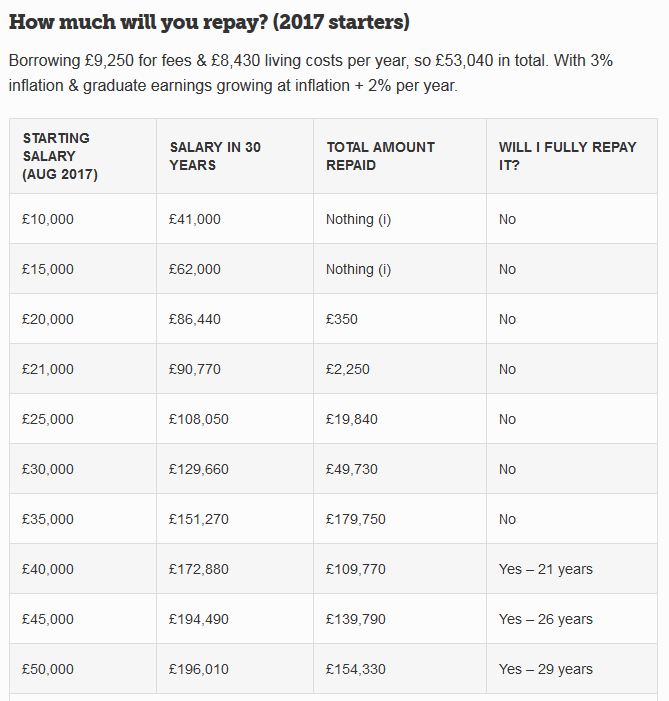Select the Salary in 30 Years header
Screen dimensions: 669x701
coord(235,156)
